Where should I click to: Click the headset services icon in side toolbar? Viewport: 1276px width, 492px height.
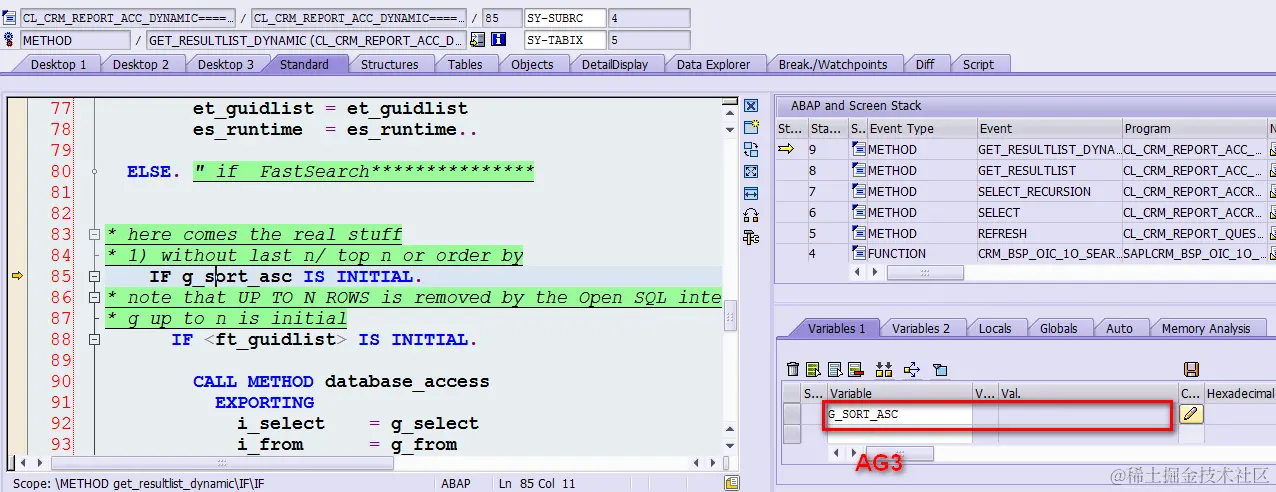coord(751,215)
